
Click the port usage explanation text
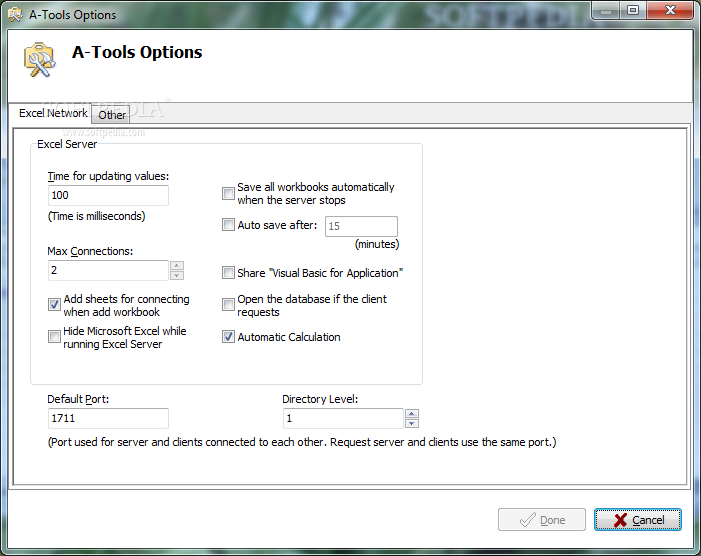click(x=302, y=442)
